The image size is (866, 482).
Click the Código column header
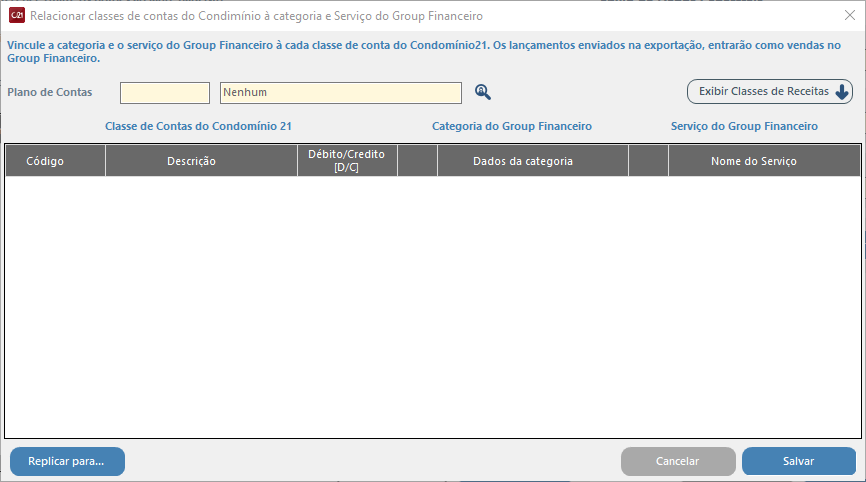55,161
